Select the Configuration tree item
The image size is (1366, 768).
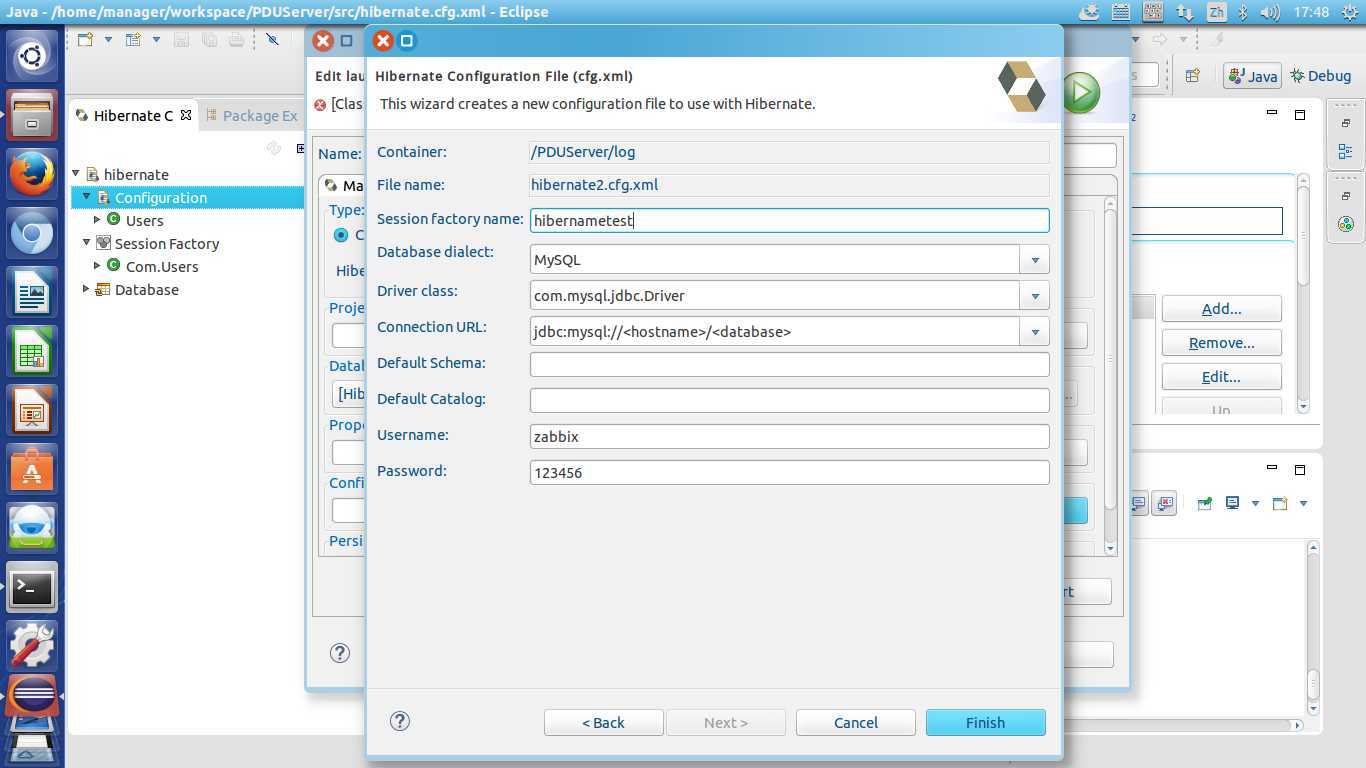tap(160, 198)
